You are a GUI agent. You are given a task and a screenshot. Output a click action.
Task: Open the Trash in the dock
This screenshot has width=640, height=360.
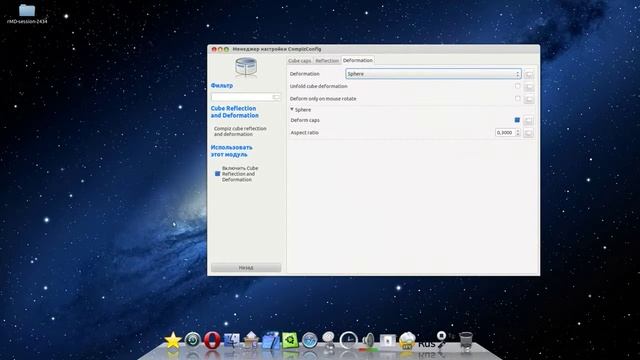point(466,340)
